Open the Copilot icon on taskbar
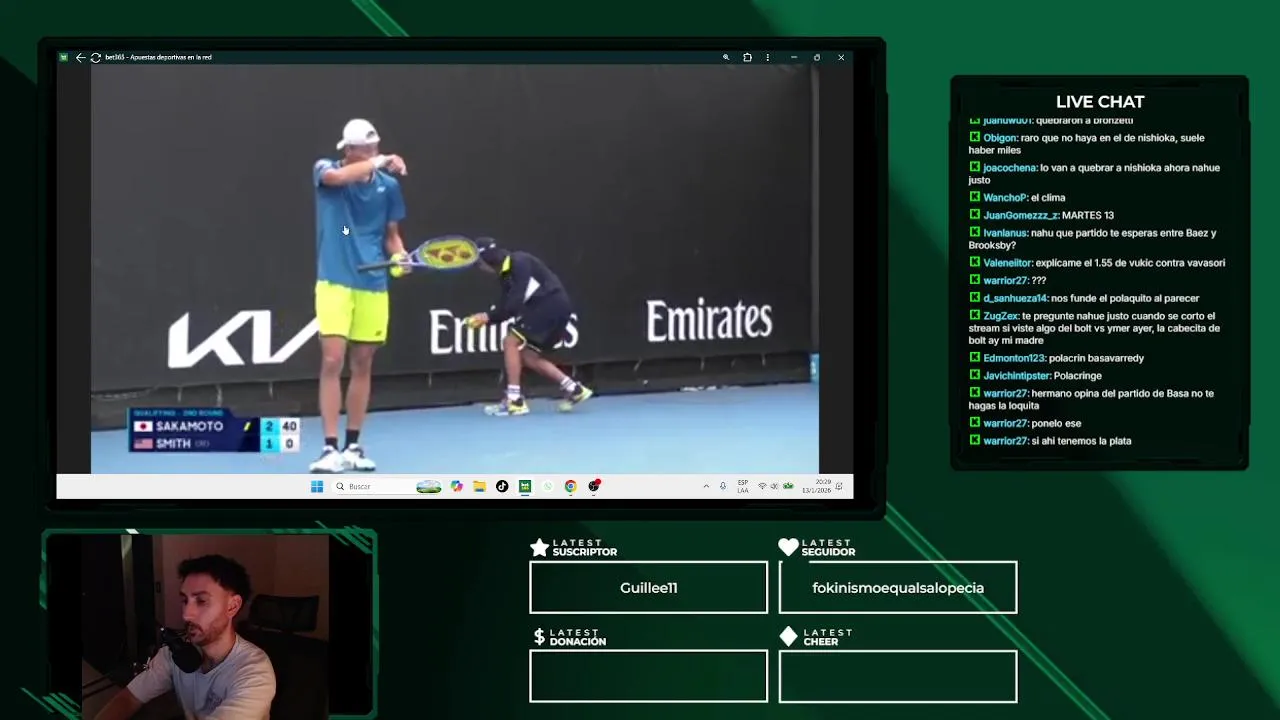This screenshot has height=720, width=1280. coord(457,486)
